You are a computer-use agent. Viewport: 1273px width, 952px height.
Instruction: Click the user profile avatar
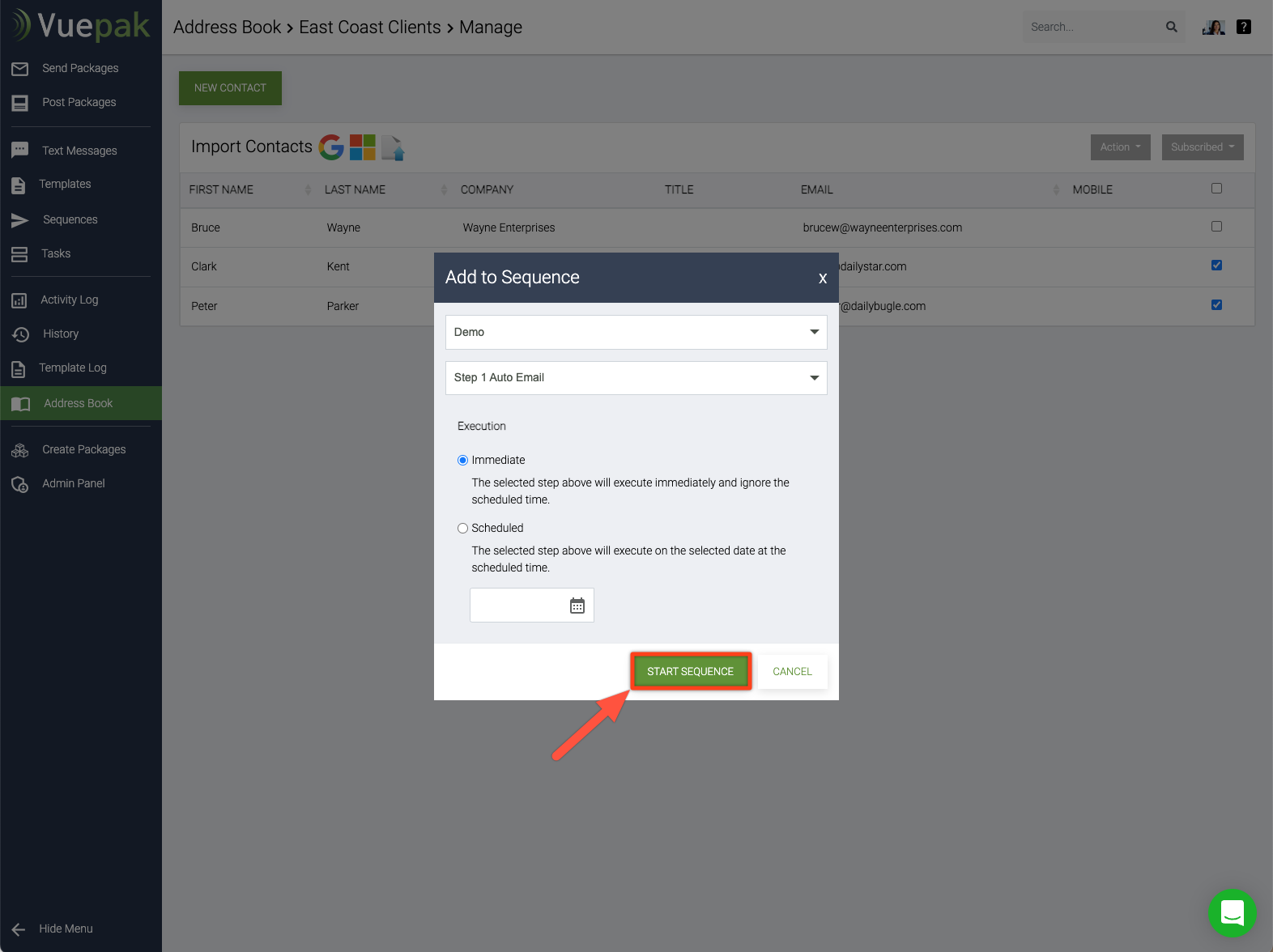pyautogui.click(x=1213, y=28)
